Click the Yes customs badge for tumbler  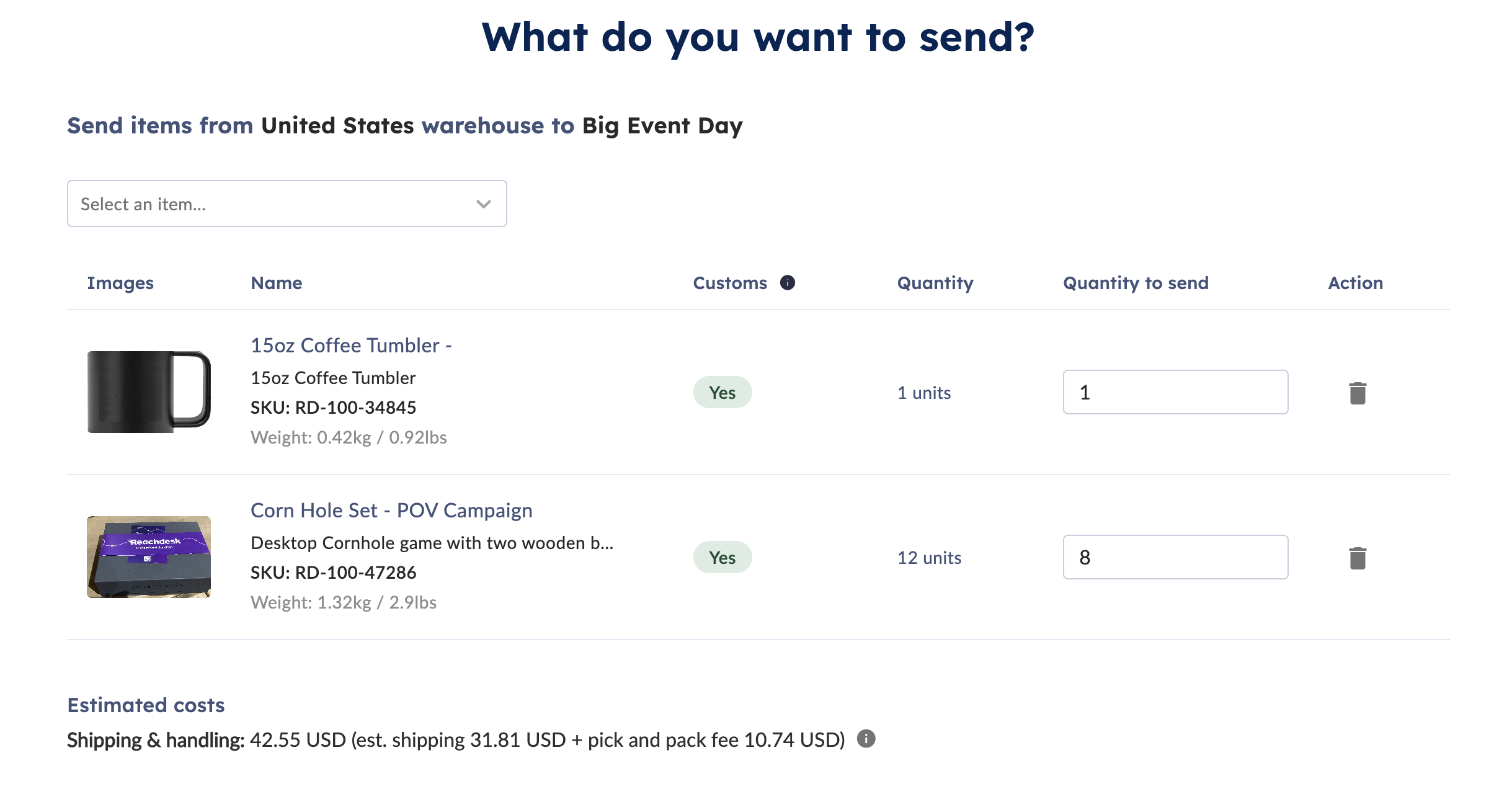pyautogui.click(x=722, y=392)
